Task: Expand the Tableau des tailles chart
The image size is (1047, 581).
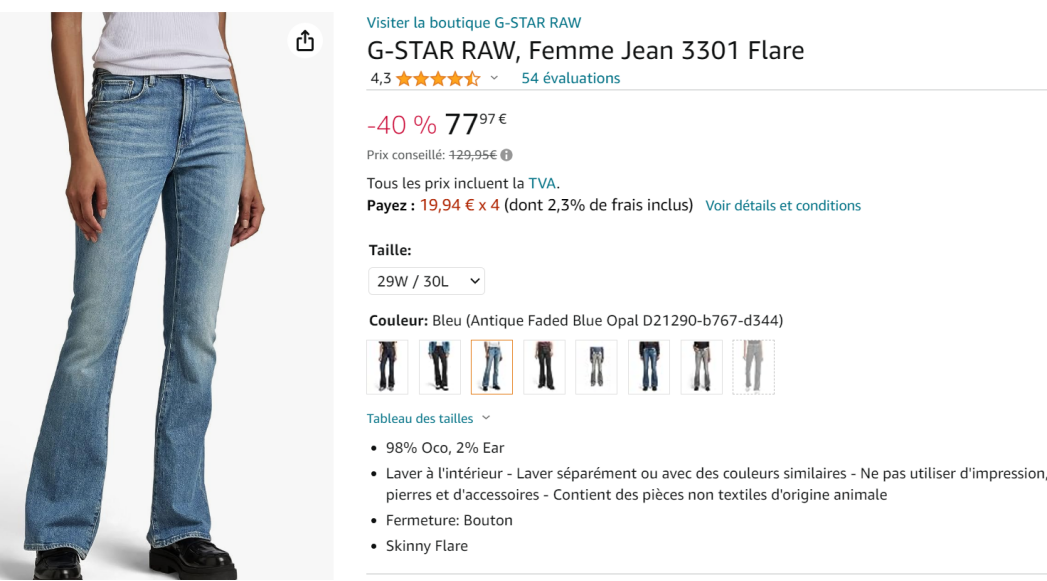Action: click(429, 418)
